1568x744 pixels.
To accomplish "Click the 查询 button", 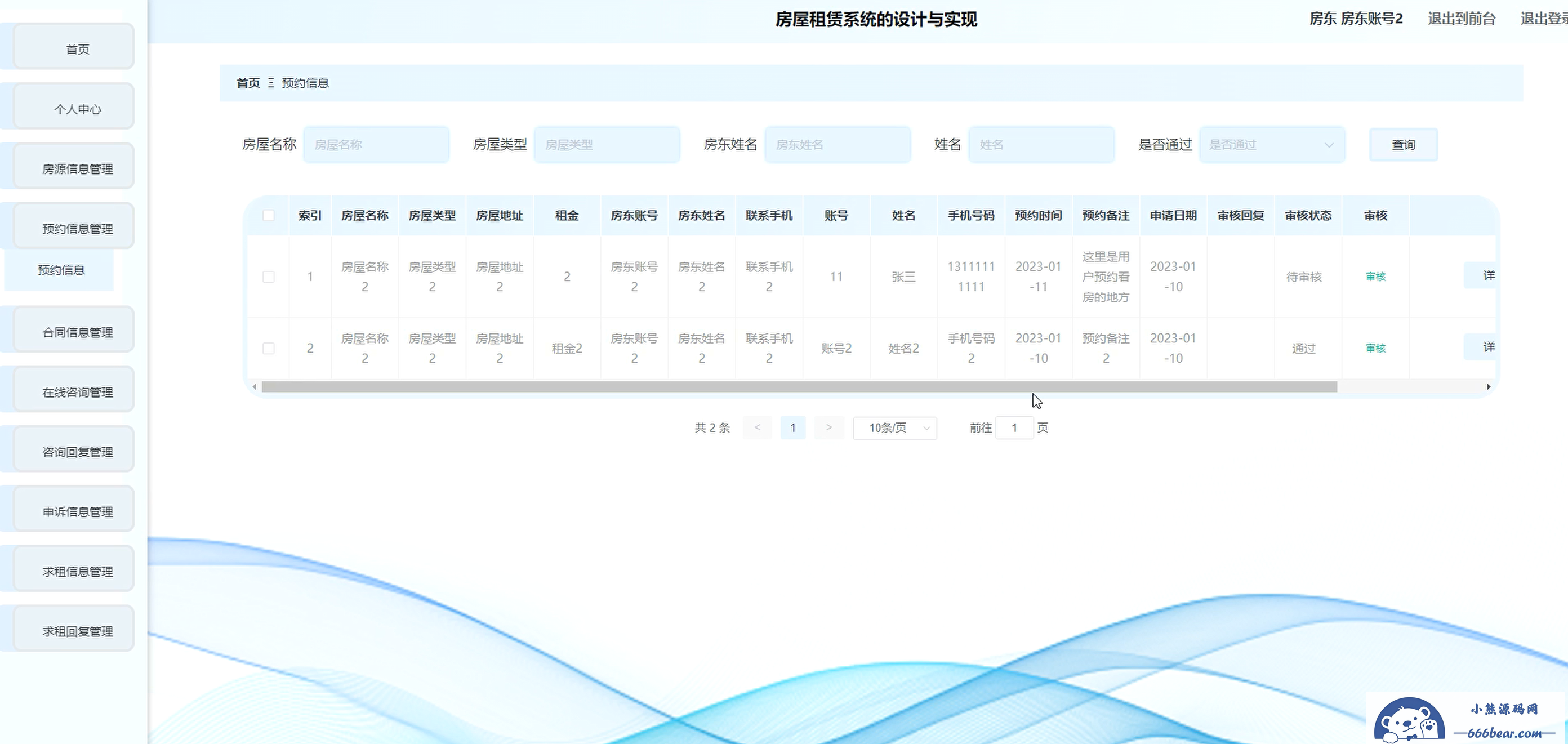I will [1404, 144].
